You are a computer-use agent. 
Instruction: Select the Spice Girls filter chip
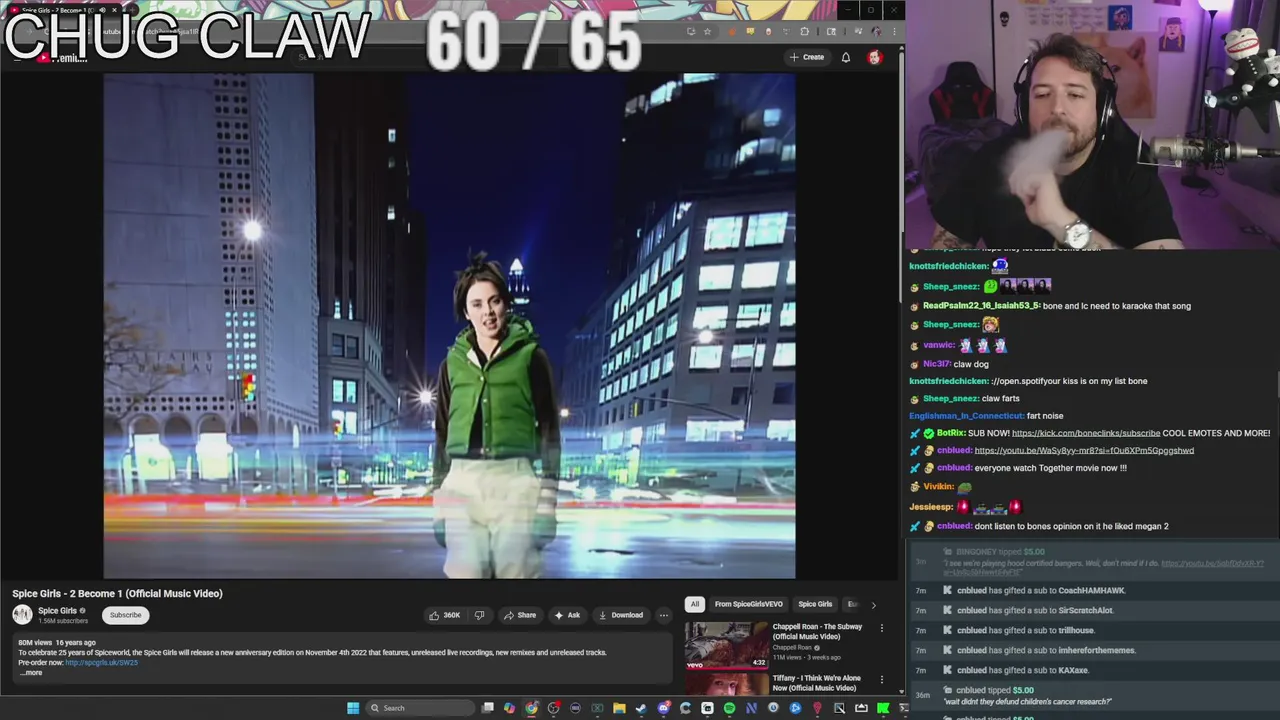[815, 604]
